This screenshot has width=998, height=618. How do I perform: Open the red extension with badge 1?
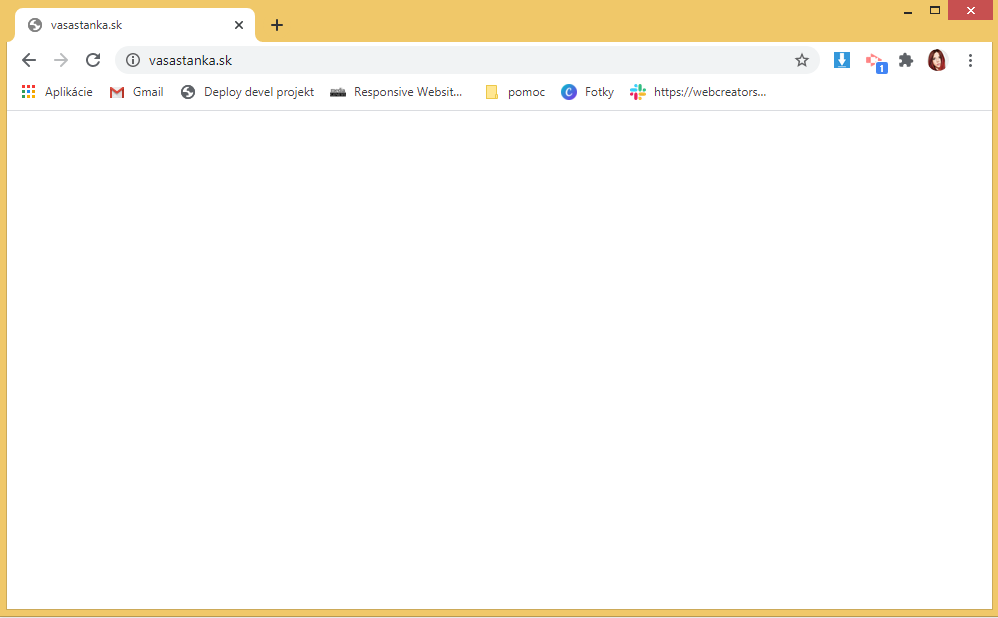point(876,62)
